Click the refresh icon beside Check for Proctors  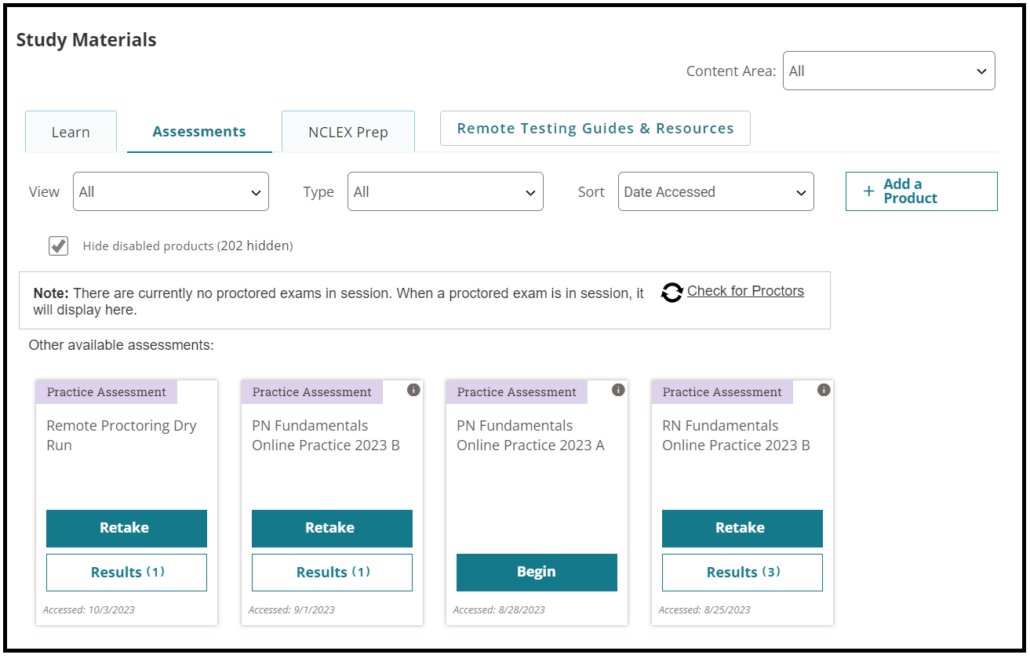(672, 292)
